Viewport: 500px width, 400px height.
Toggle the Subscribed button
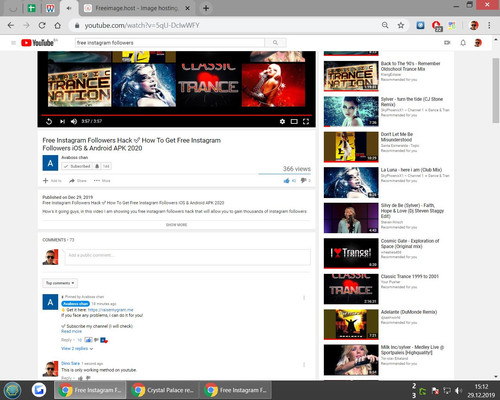[x=77, y=166]
